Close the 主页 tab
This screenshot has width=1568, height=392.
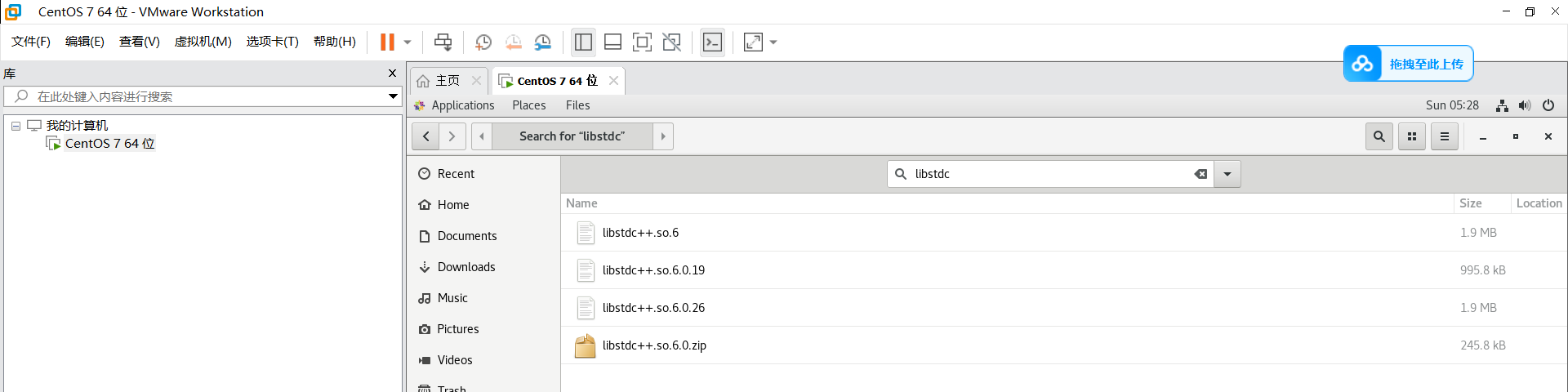pos(476,81)
